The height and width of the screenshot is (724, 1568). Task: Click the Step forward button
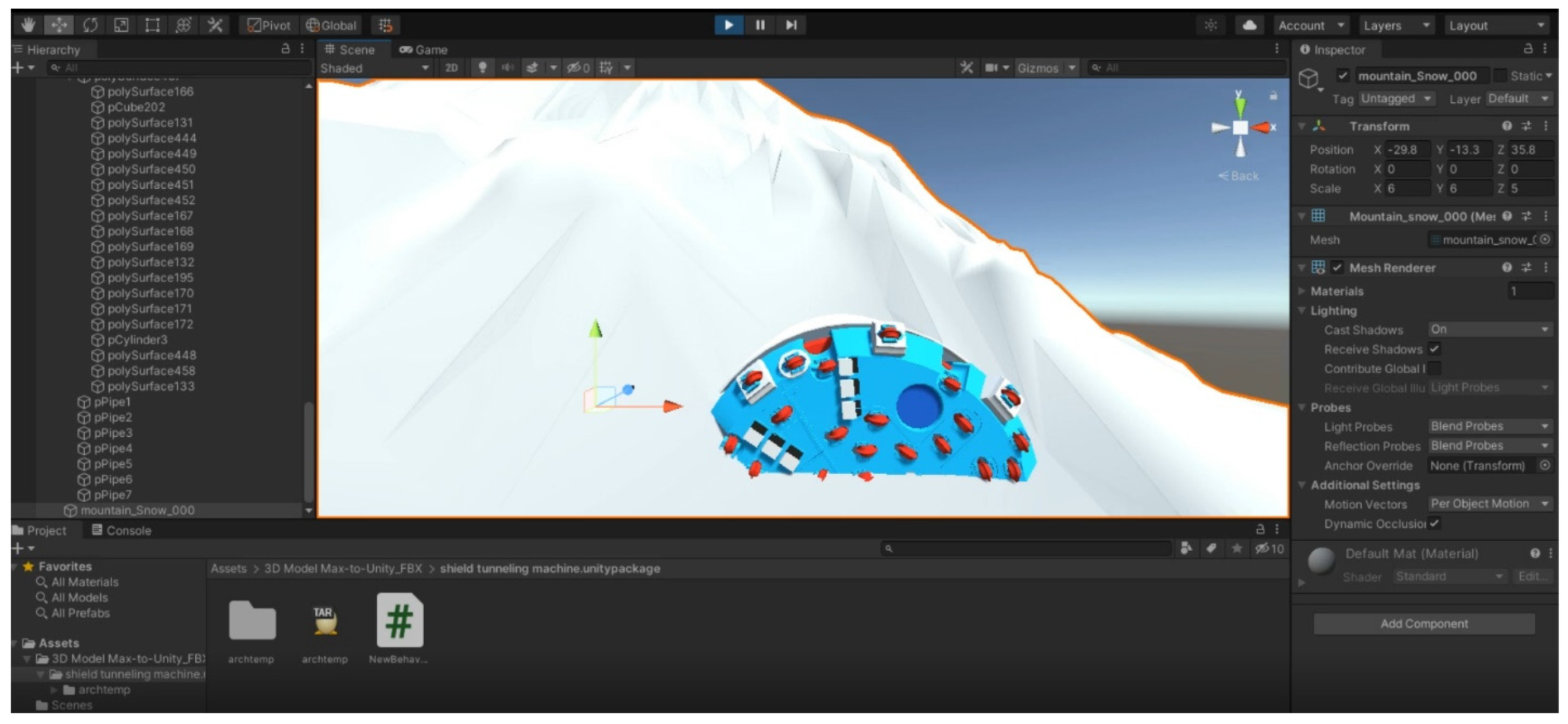click(x=791, y=25)
